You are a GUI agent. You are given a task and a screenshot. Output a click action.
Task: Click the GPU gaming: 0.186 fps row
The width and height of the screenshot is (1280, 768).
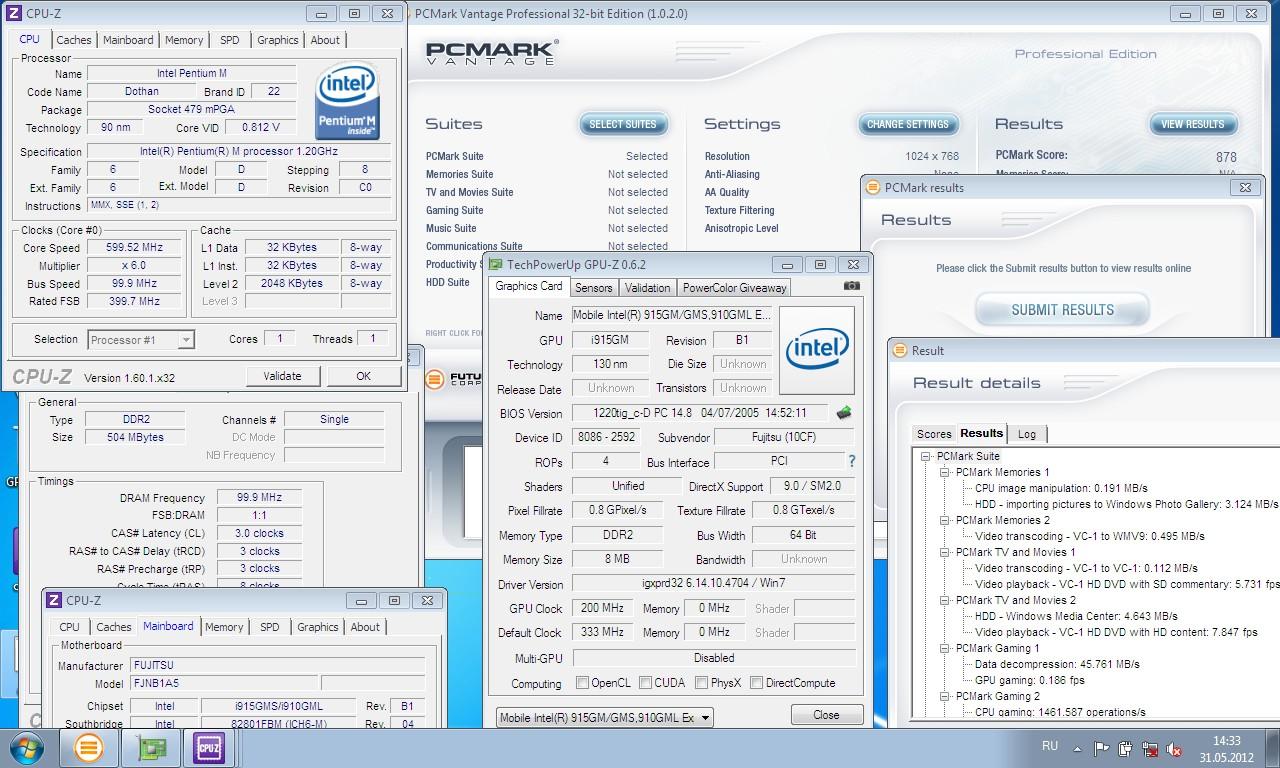(x=1029, y=680)
